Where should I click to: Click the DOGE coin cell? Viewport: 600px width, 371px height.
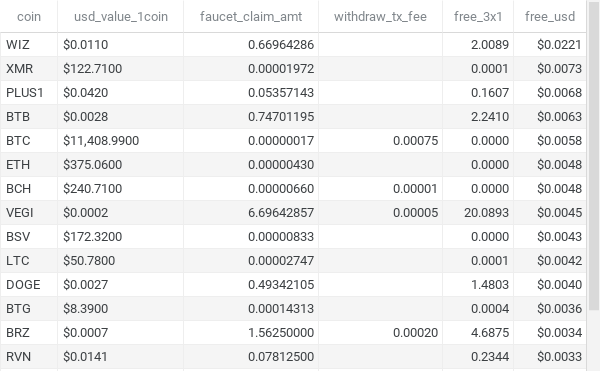click(x=29, y=285)
